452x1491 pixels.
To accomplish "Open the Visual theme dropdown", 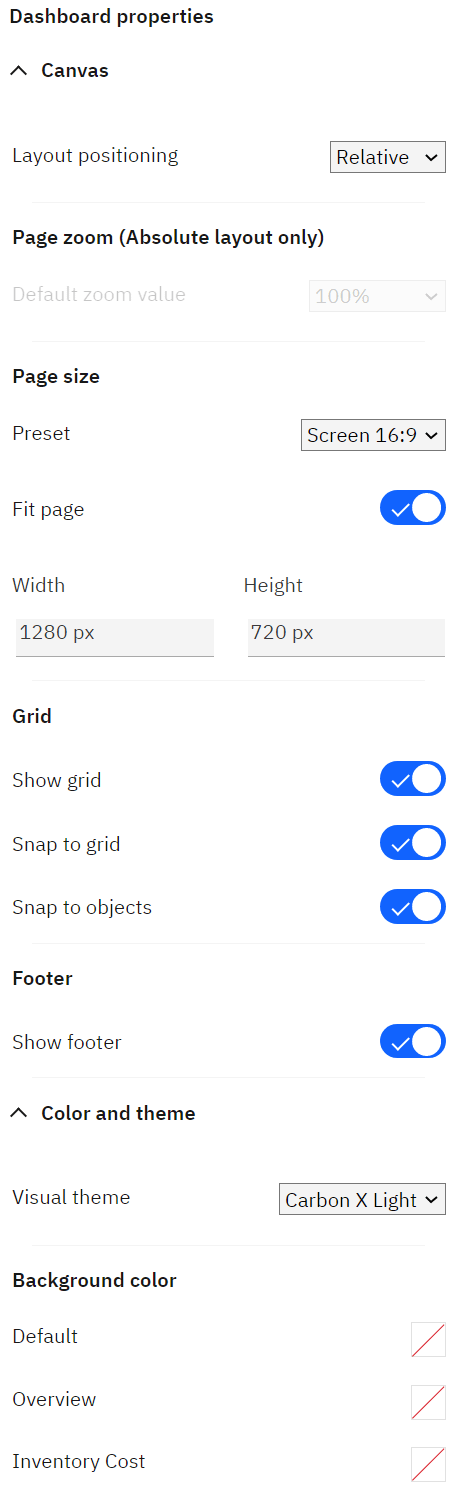I will (x=362, y=1199).
